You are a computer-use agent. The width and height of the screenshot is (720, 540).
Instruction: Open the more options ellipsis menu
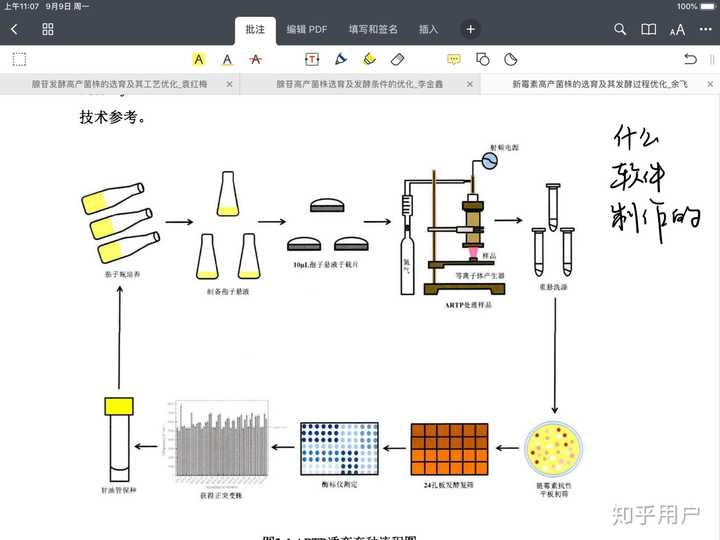point(705,29)
